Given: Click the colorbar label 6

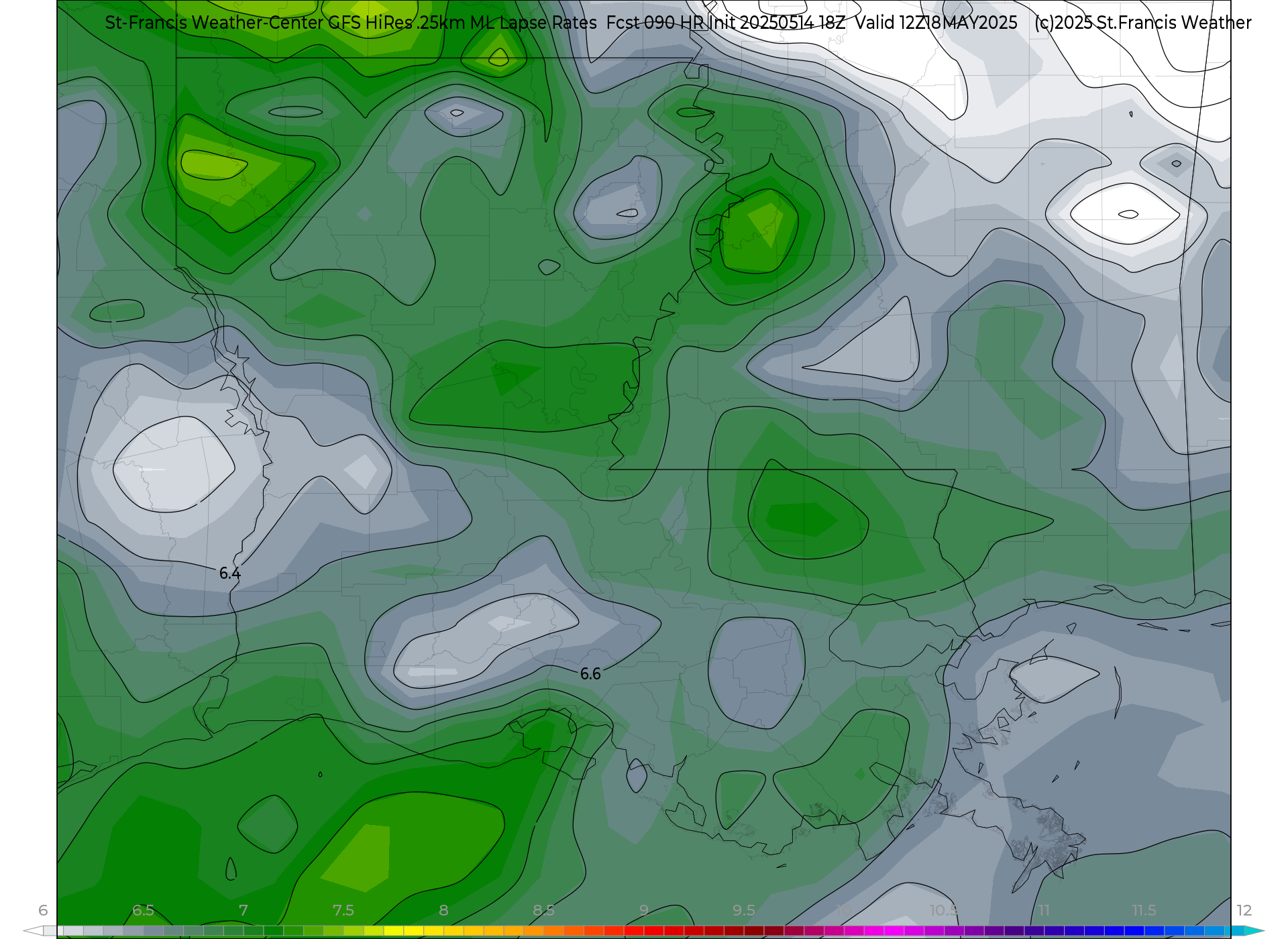Looking at the screenshot, I should click(43, 910).
